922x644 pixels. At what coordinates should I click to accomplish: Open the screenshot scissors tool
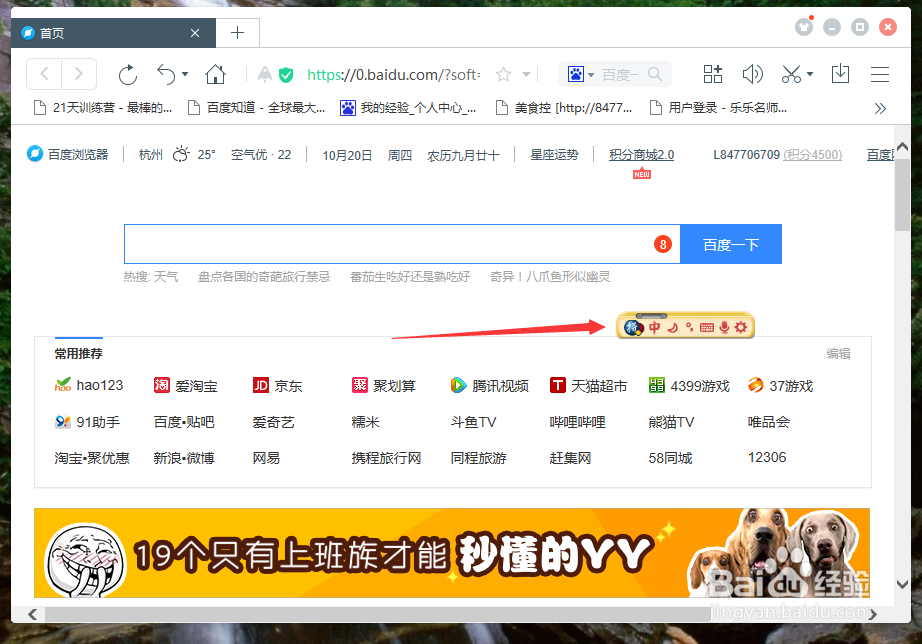coord(791,74)
